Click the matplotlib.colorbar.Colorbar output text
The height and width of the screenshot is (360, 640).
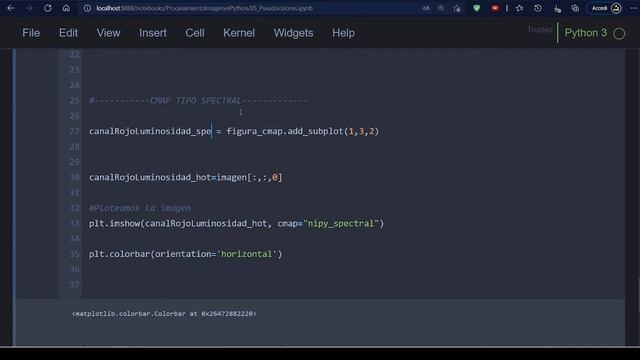point(164,313)
